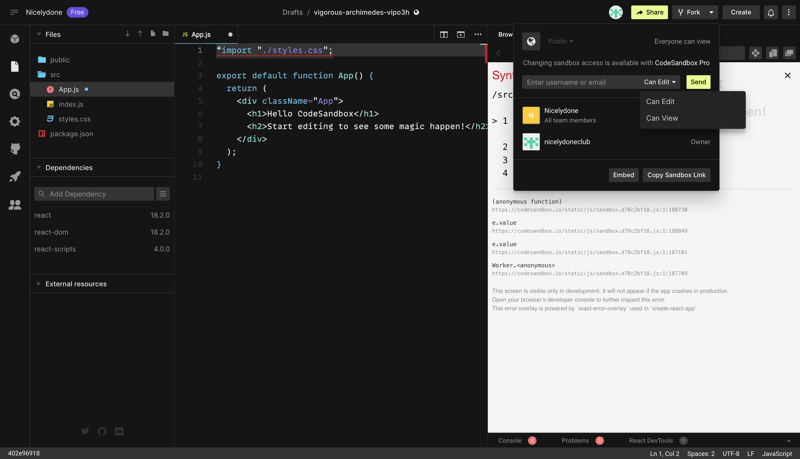Focus the Add Dependency search field
The image size is (800, 459).
[94, 194]
